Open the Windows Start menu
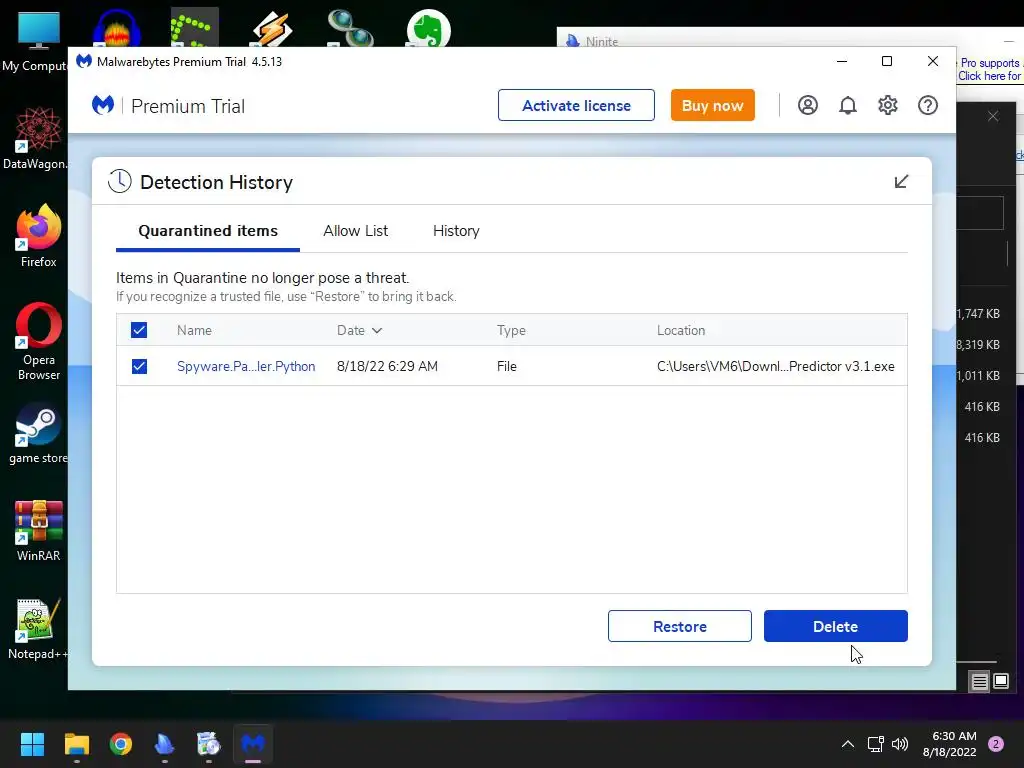 [x=32, y=744]
